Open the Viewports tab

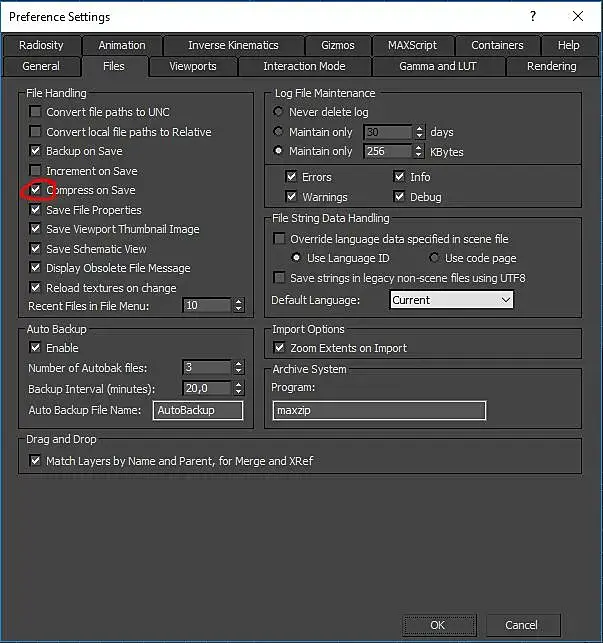pyautogui.click(x=193, y=66)
